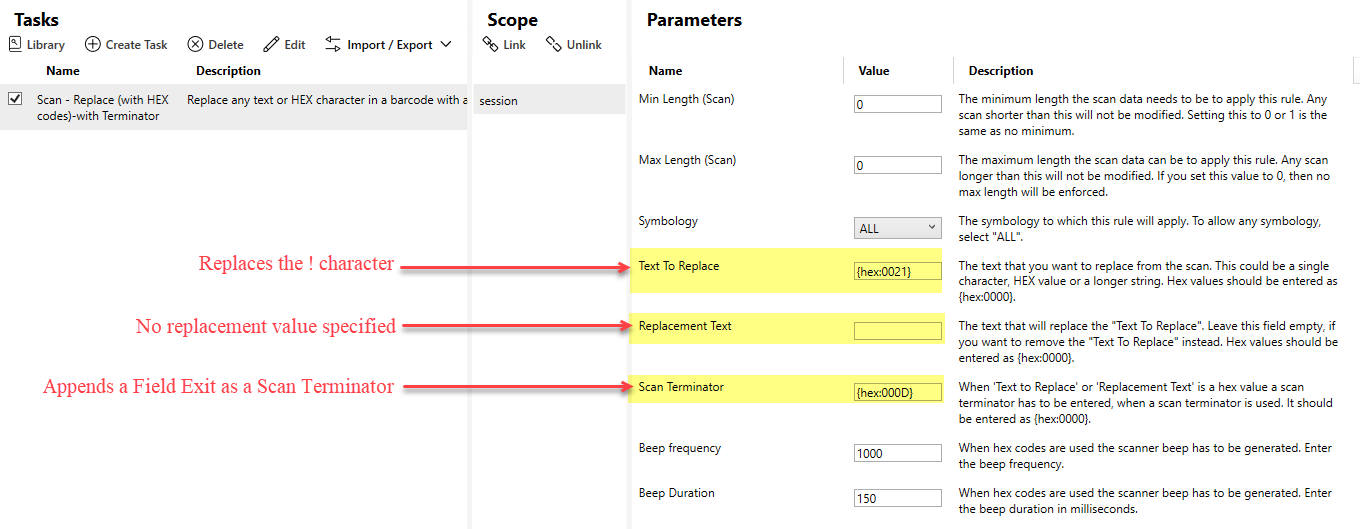Open the task Library

(37, 45)
